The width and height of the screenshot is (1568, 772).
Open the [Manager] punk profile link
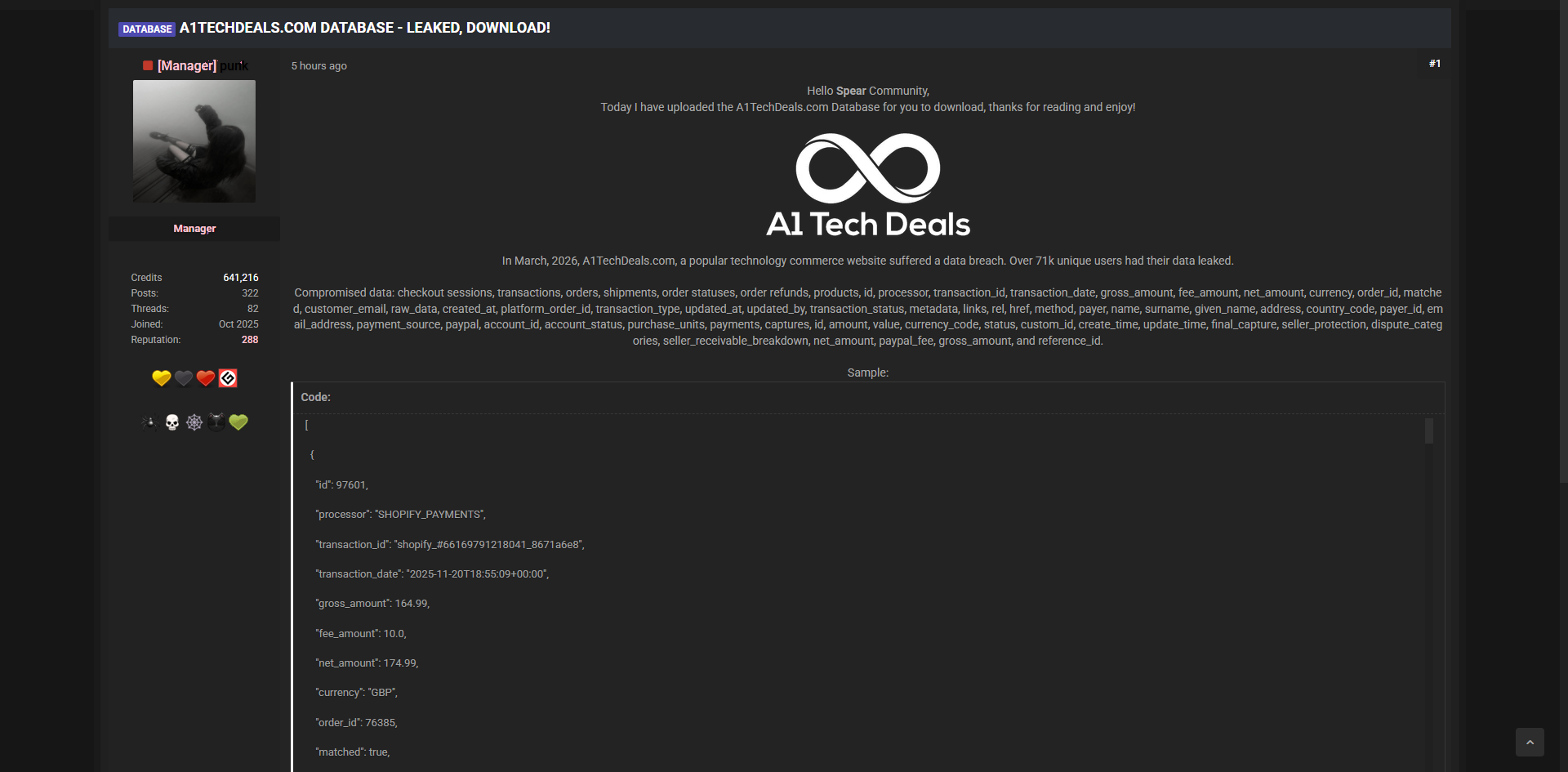(x=202, y=65)
